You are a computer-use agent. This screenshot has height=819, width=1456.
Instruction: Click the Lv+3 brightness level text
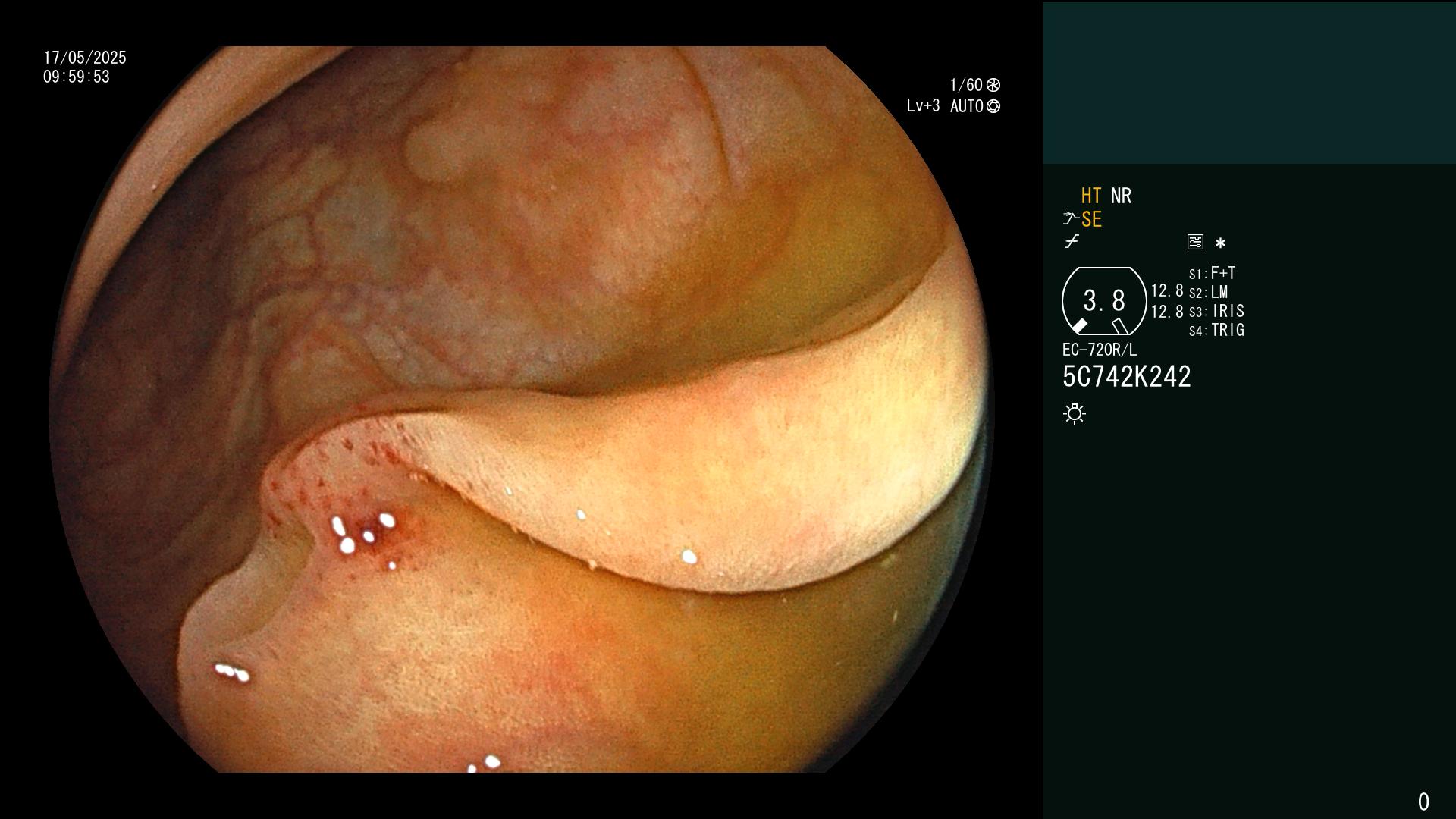(923, 106)
